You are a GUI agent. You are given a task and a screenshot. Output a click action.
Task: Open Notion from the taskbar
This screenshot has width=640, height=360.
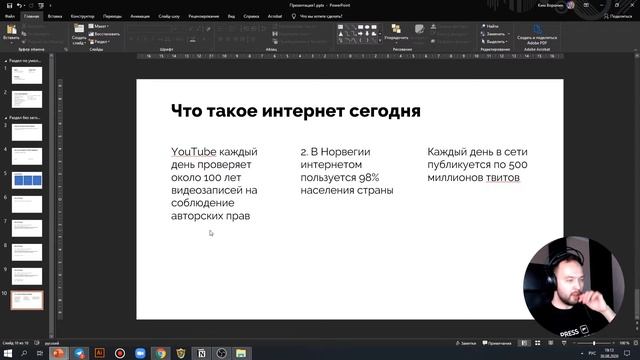point(201,353)
